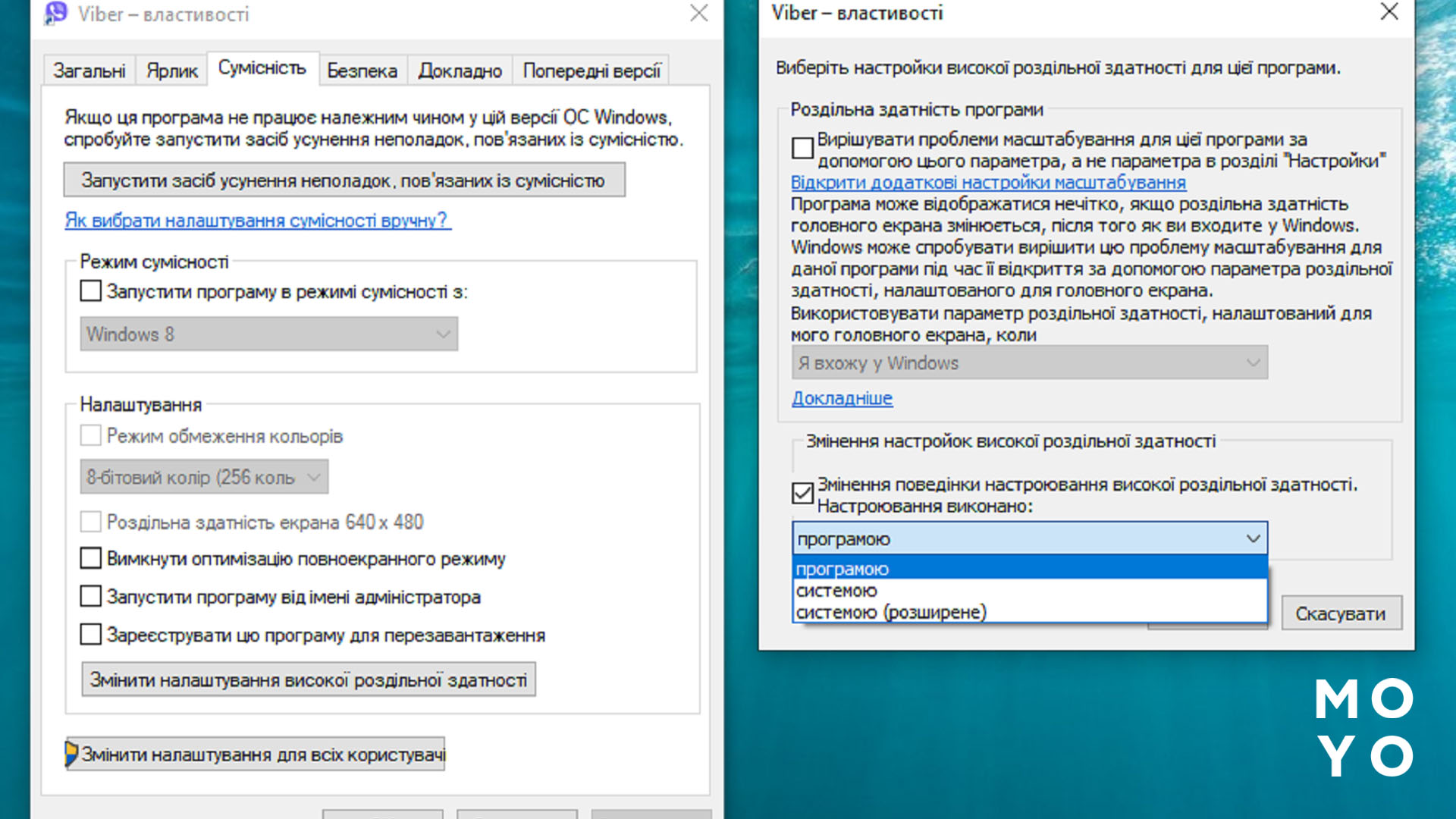This screenshot has width=1456, height=819.
Task: Collapse the програмою combo box
Action: point(1030,538)
